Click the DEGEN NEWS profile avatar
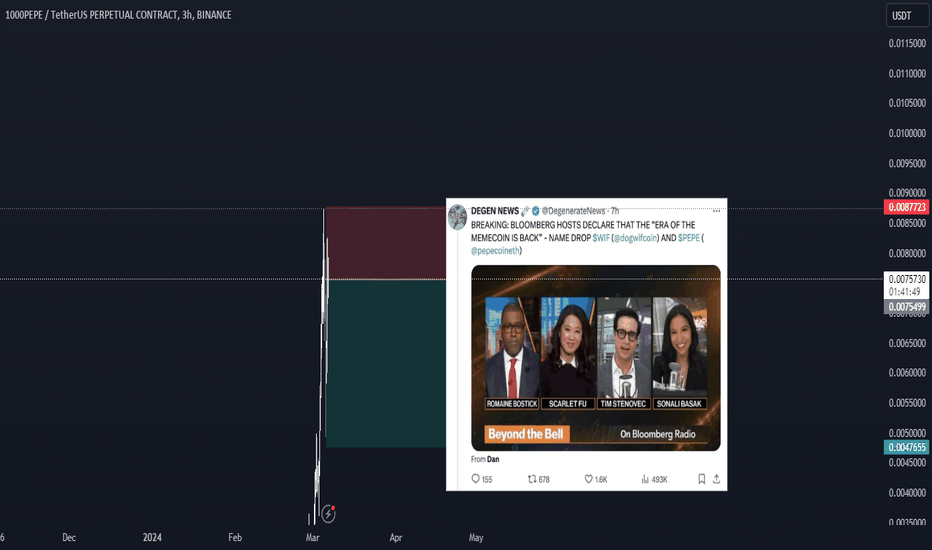Screen dimensions: 932x550 pyautogui.click(x=458, y=217)
